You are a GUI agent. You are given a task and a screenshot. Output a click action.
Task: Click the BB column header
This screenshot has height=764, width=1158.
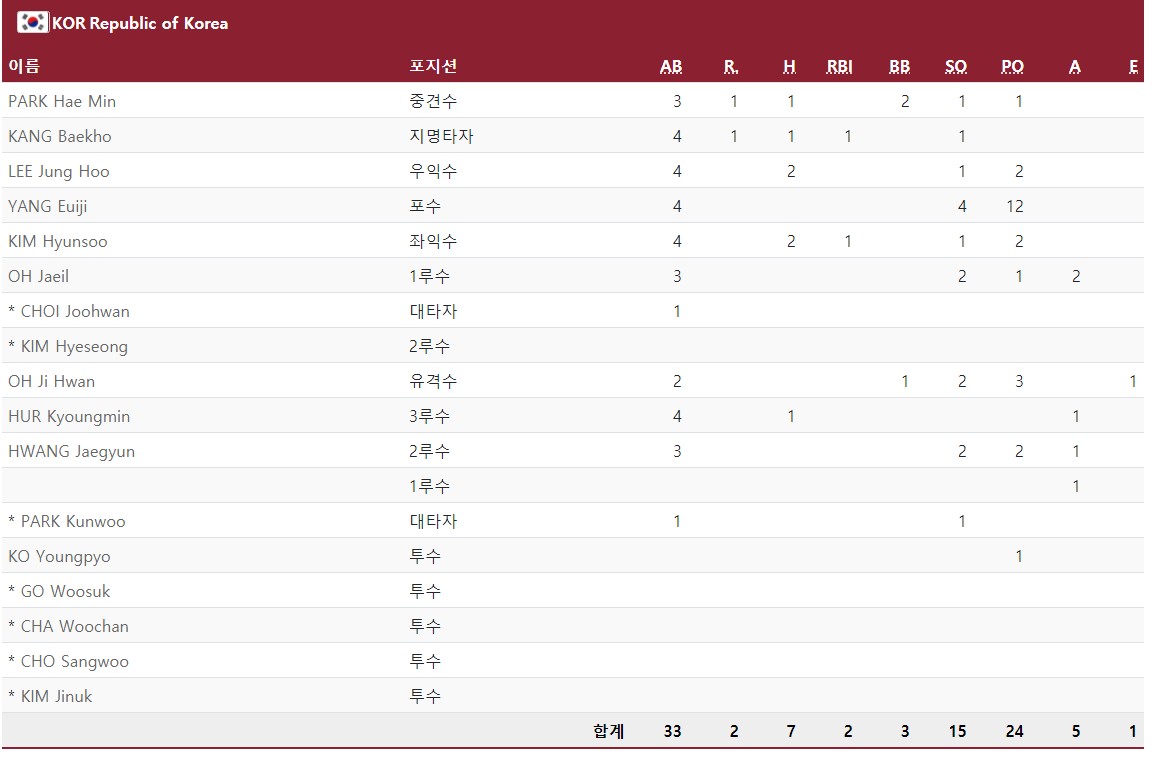pos(900,66)
